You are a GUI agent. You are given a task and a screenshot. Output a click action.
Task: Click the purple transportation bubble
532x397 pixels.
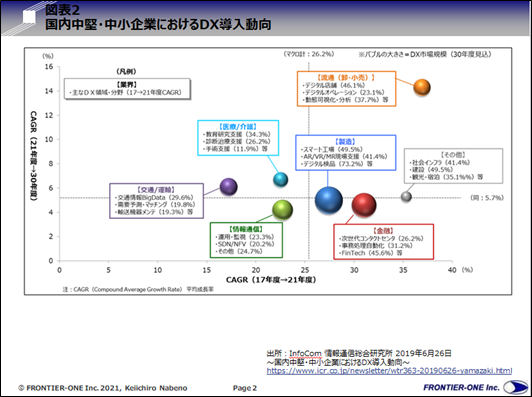(228, 187)
